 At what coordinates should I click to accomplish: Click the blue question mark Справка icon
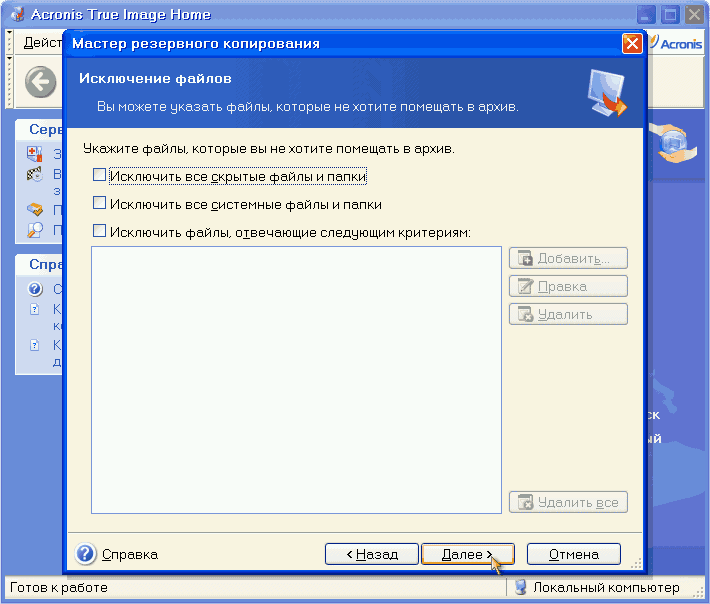click(85, 554)
